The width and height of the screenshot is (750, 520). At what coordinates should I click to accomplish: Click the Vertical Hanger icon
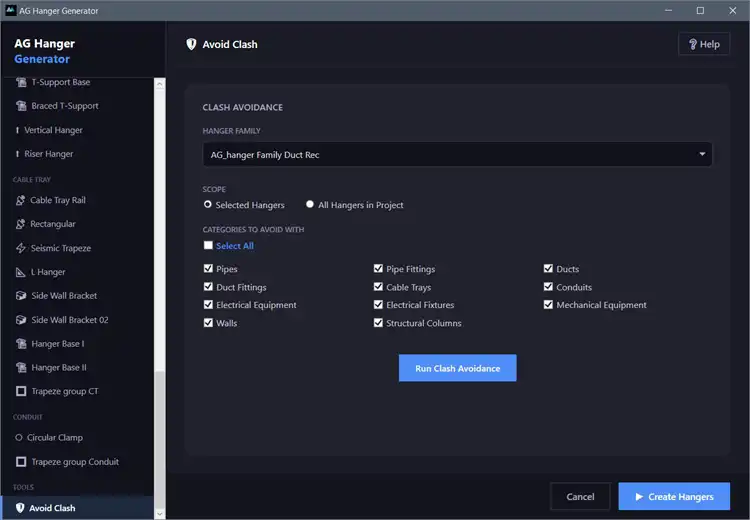17,130
